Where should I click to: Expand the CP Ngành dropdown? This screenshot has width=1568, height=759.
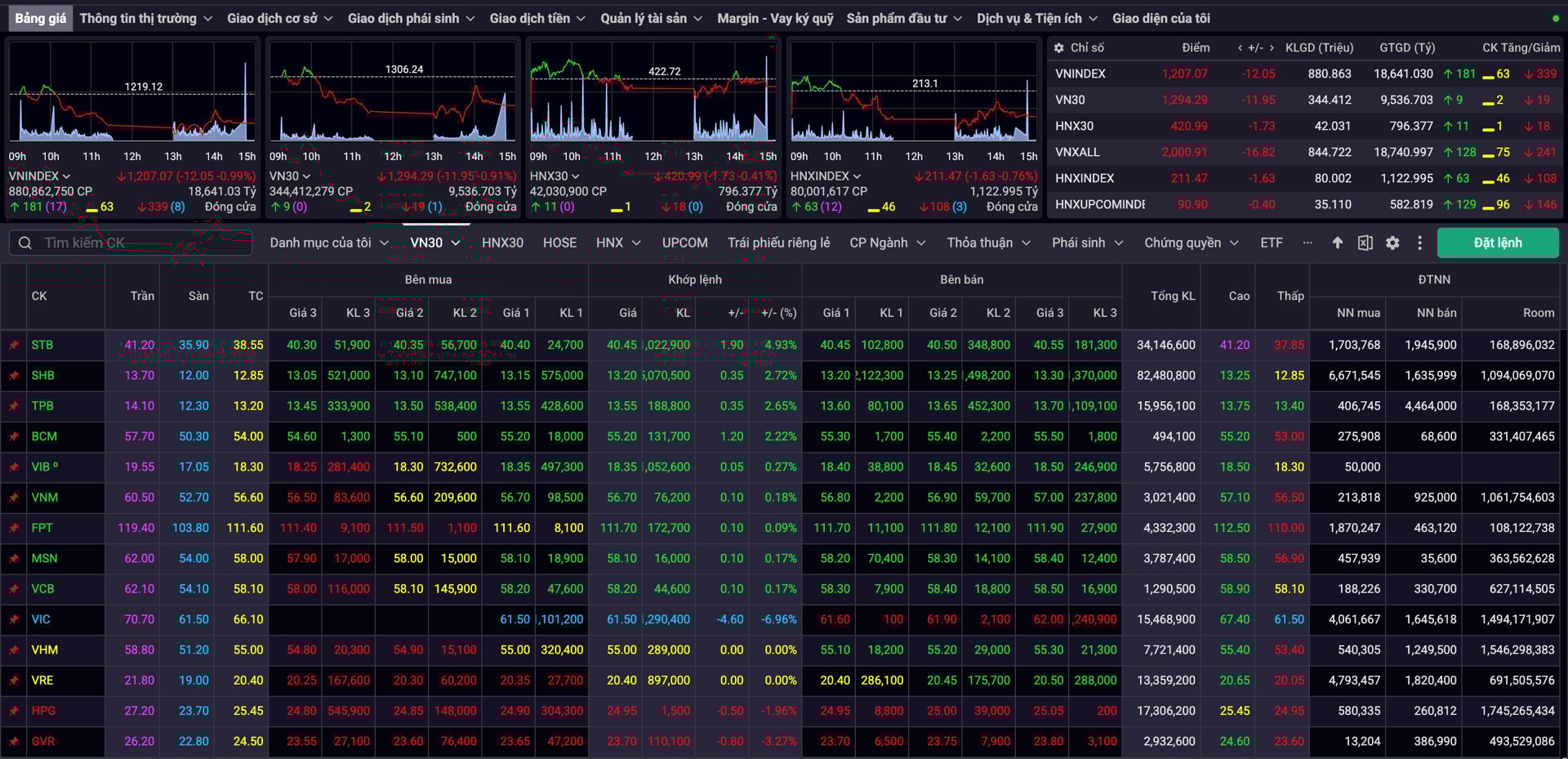point(887,243)
